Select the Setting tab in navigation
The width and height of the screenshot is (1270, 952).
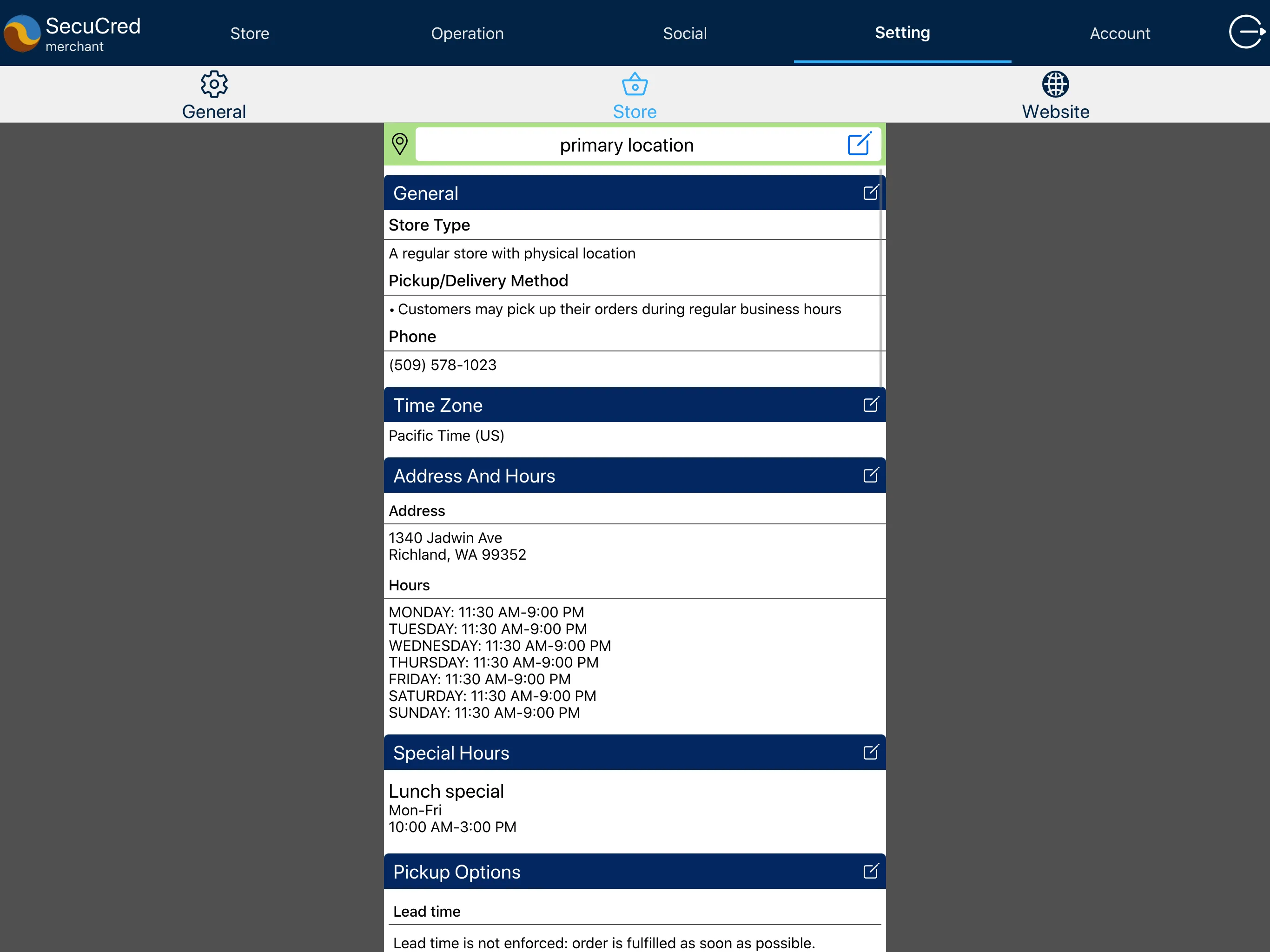[900, 32]
